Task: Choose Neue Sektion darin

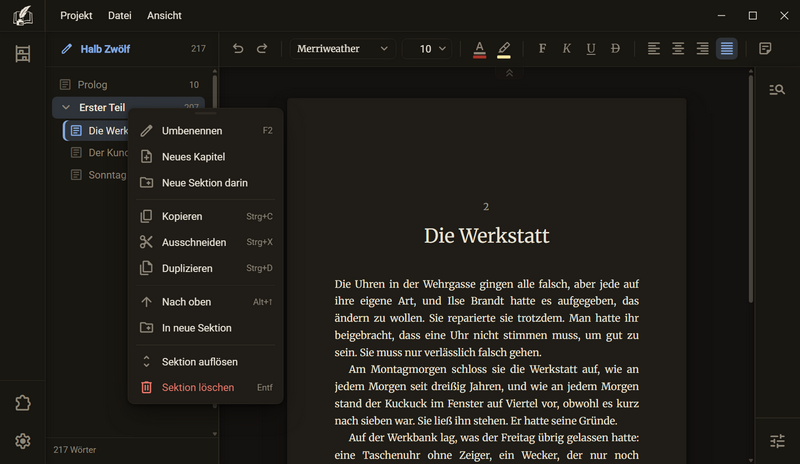Action: [206, 183]
